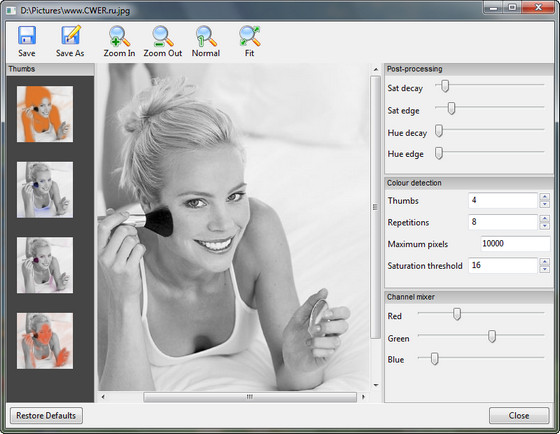Click the Green channel slider handle
Image resolution: width=560 pixels, height=434 pixels.
[x=492, y=336]
